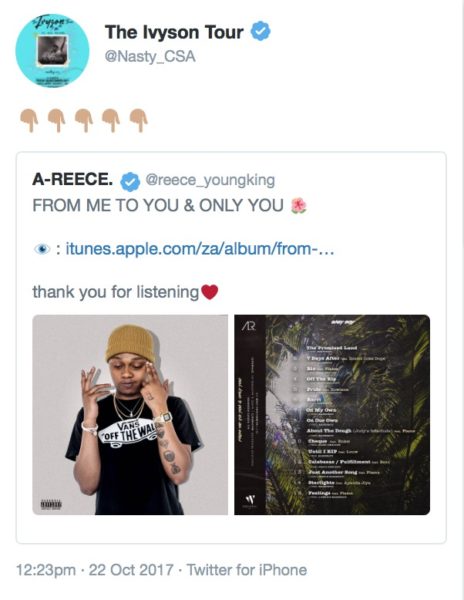Click the Twitter for iPhone source label

click(247, 570)
